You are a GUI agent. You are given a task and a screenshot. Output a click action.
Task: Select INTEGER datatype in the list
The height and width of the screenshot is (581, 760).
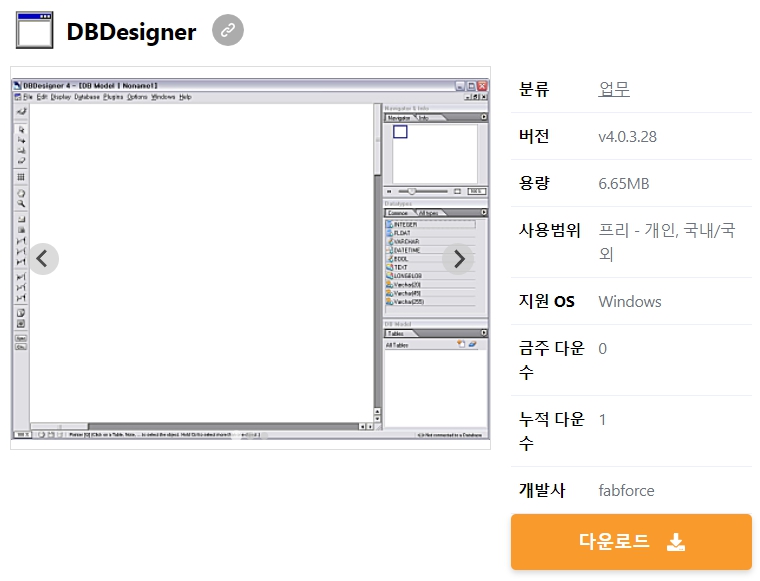click(430, 224)
